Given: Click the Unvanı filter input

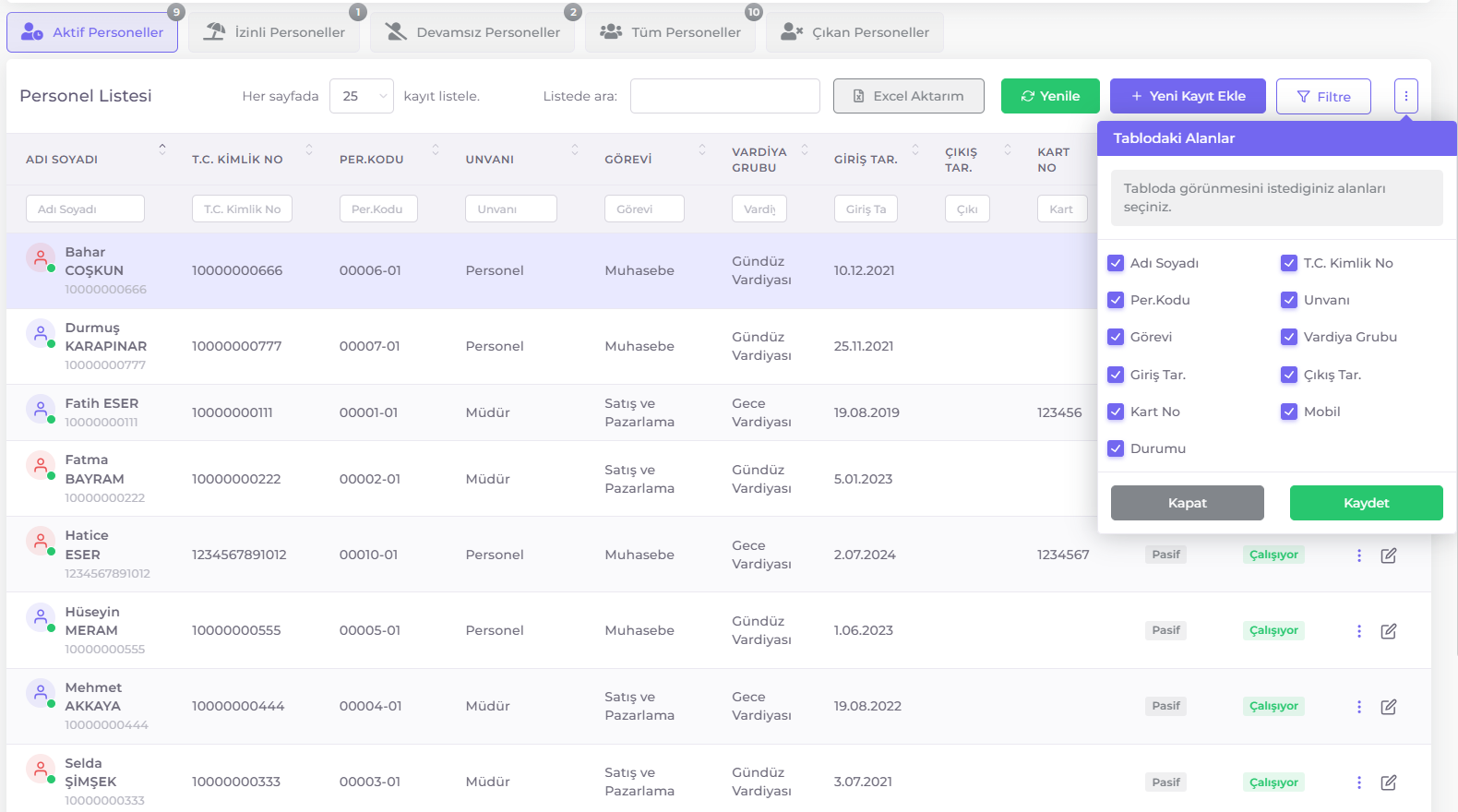Looking at the screenshot, I should (511, 209).
